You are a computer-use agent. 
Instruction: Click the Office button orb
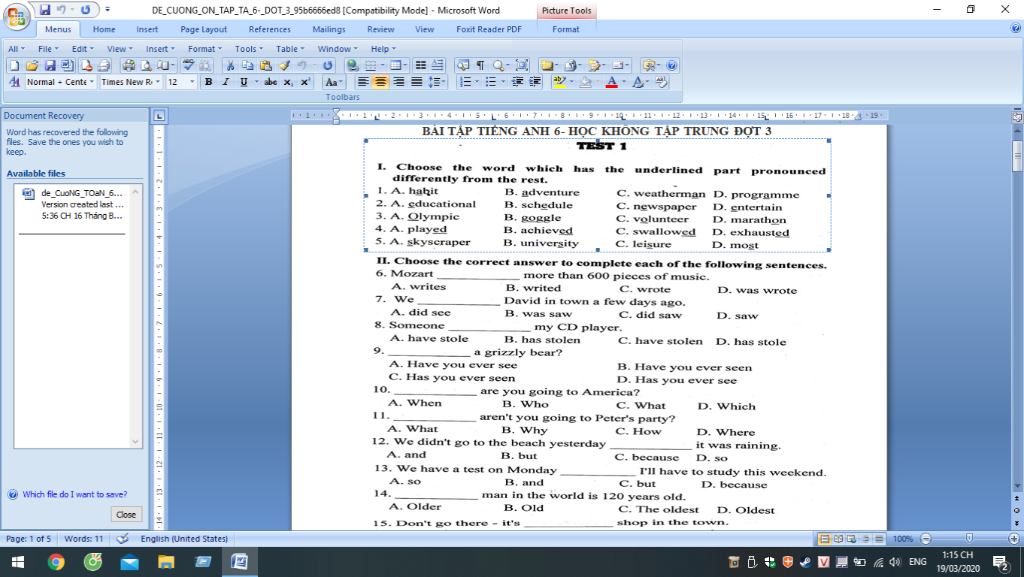(16, 16)
